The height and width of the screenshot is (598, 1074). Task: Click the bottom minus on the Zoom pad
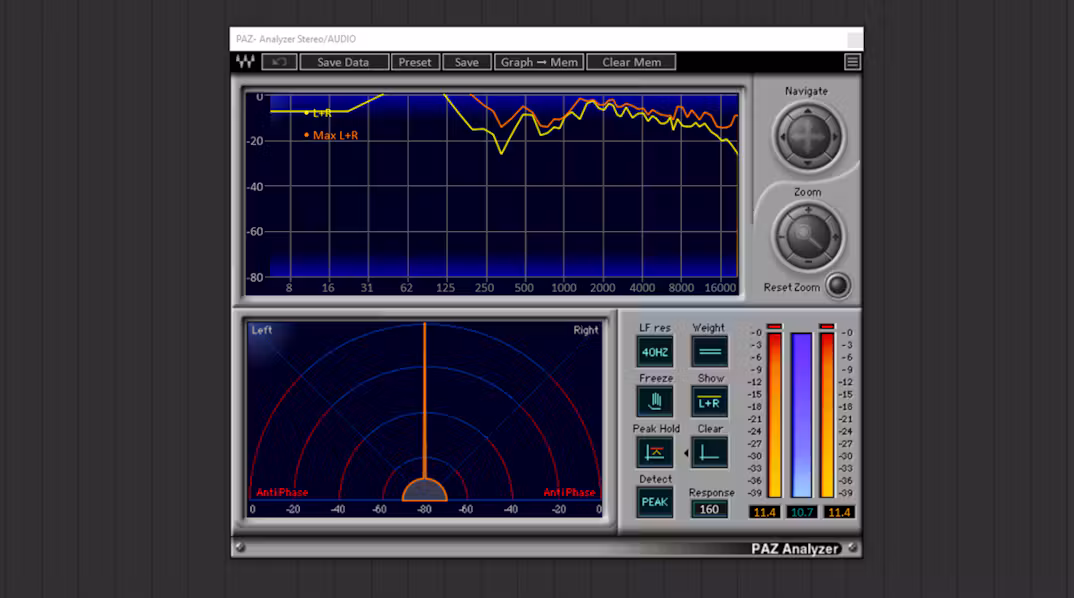click(x=808, y=262)
